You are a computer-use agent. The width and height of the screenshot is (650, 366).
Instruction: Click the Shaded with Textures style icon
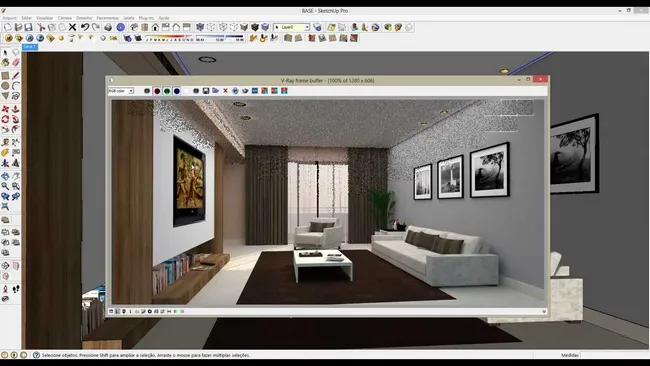[x=255, y=27]
